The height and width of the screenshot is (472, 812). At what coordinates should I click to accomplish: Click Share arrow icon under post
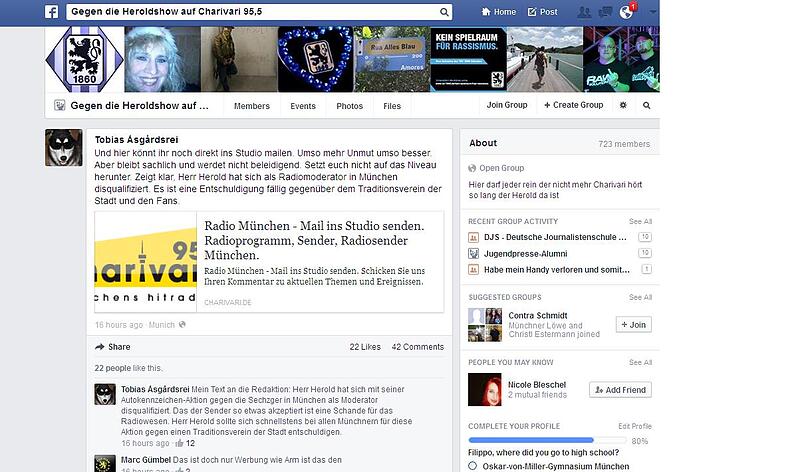click(x=99, y=347)
